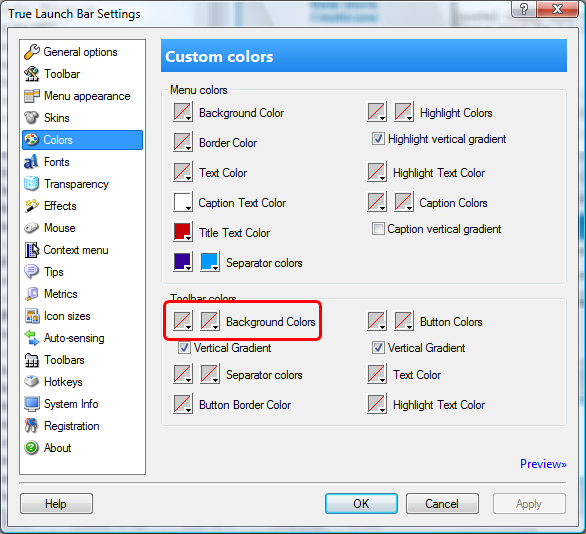Click the Transparency icon
Viewport: 586px width, 534px height.
31,184
